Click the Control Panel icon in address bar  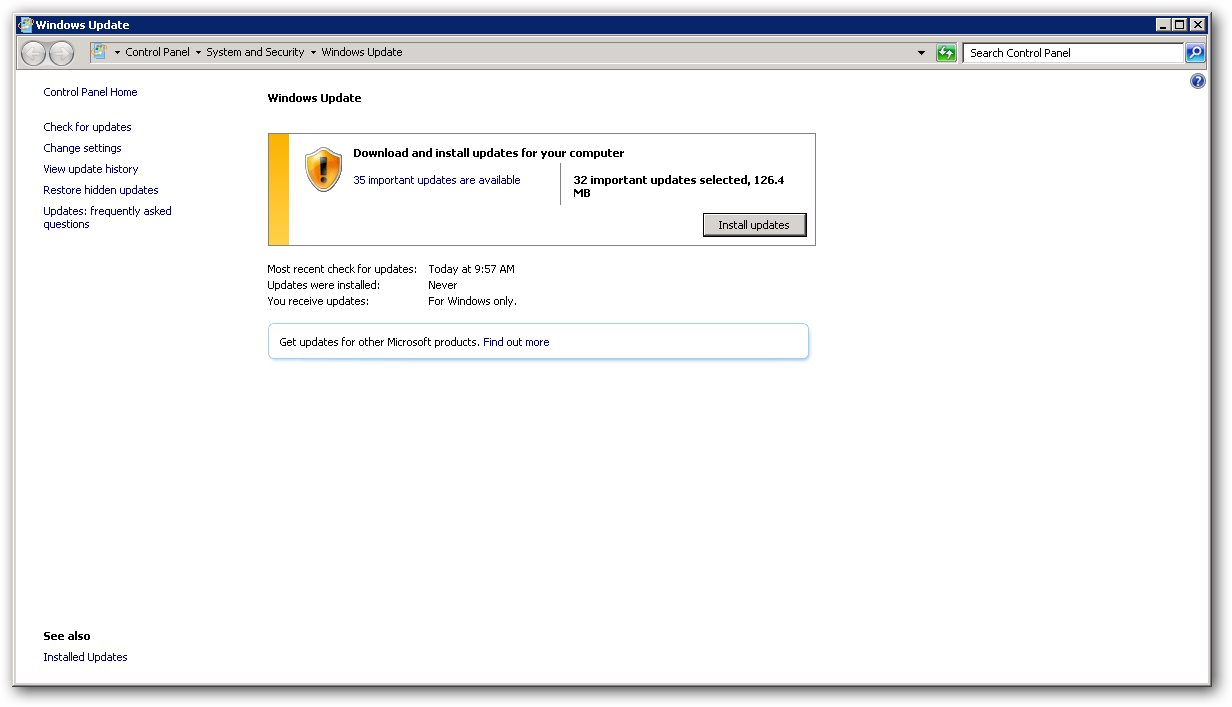coord(100,52)
